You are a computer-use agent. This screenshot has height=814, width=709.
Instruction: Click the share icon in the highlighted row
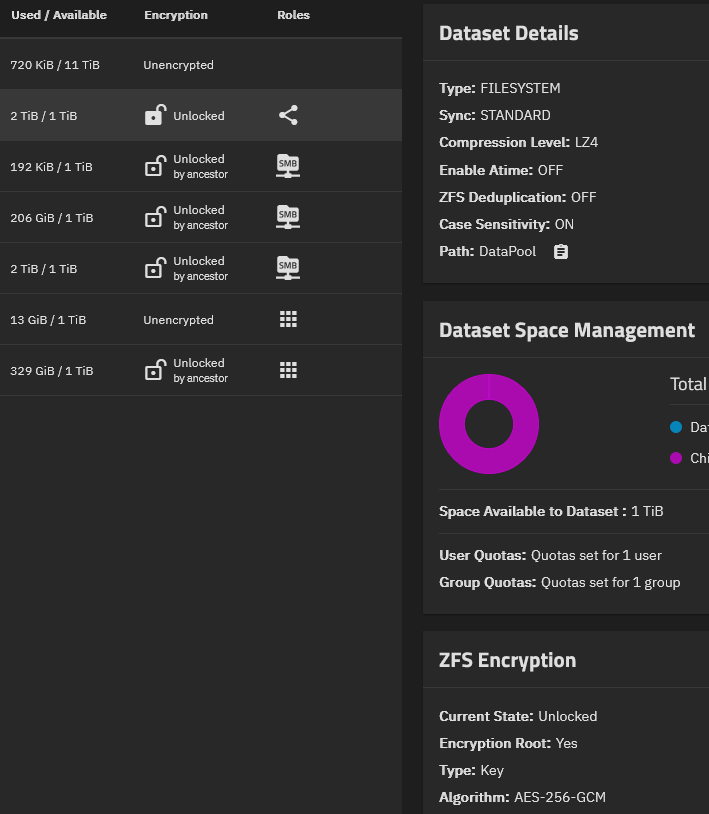point(288,116)
